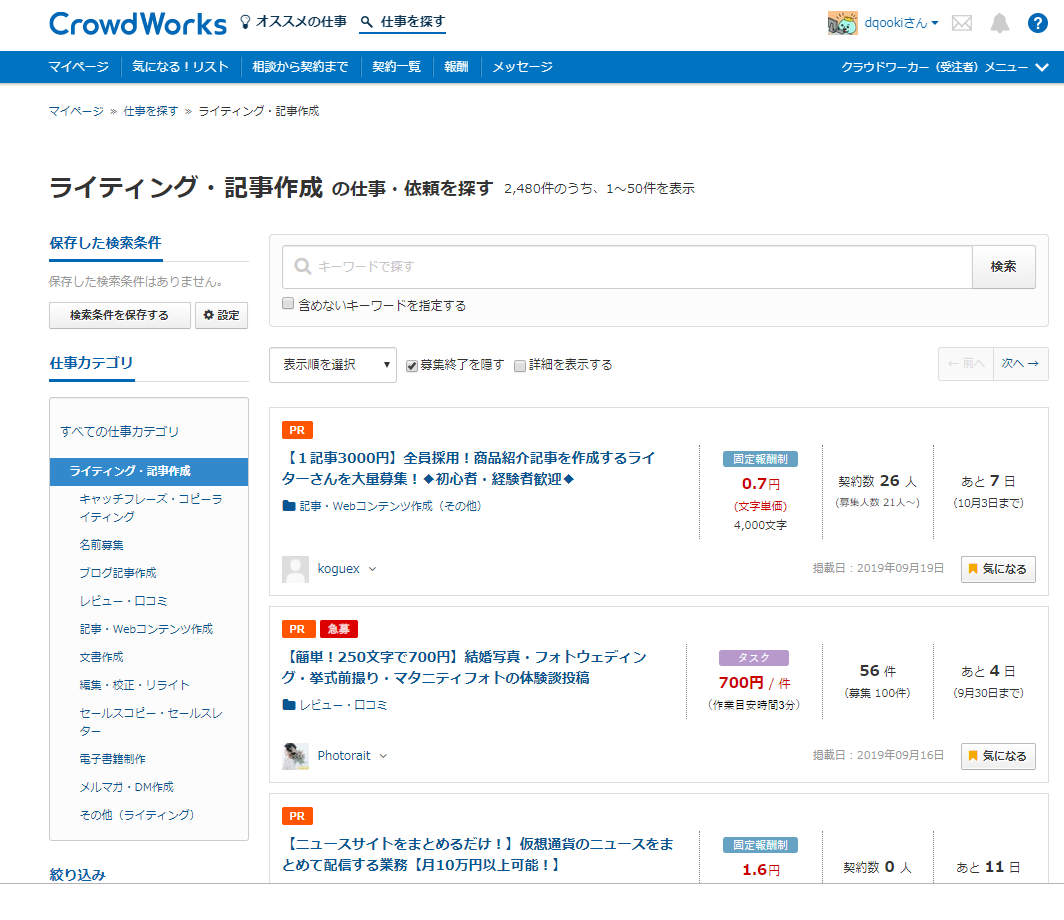Bookmark koguex job with 気になる

(998, 569)
